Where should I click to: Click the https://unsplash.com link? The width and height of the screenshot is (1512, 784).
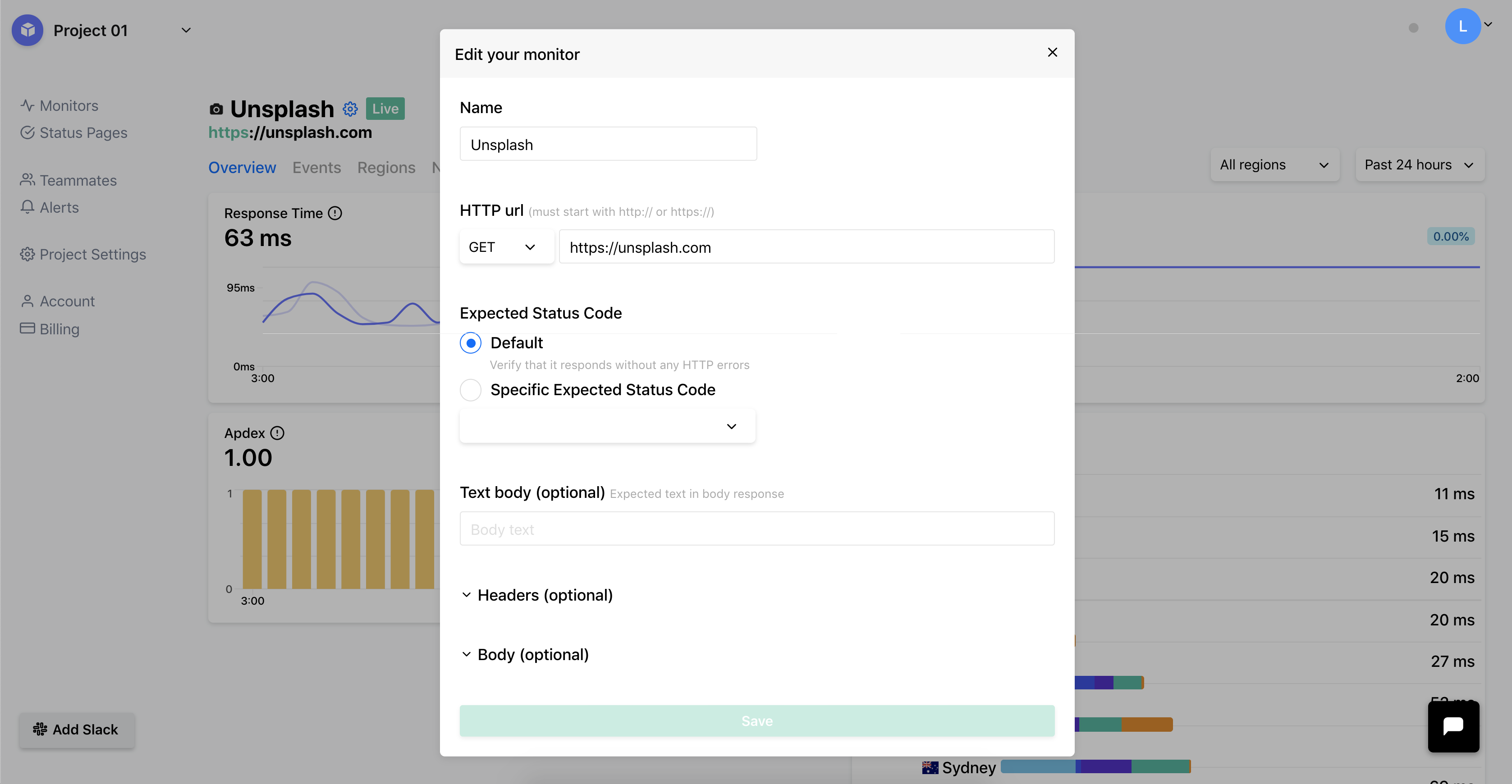[x=290, y=132]
